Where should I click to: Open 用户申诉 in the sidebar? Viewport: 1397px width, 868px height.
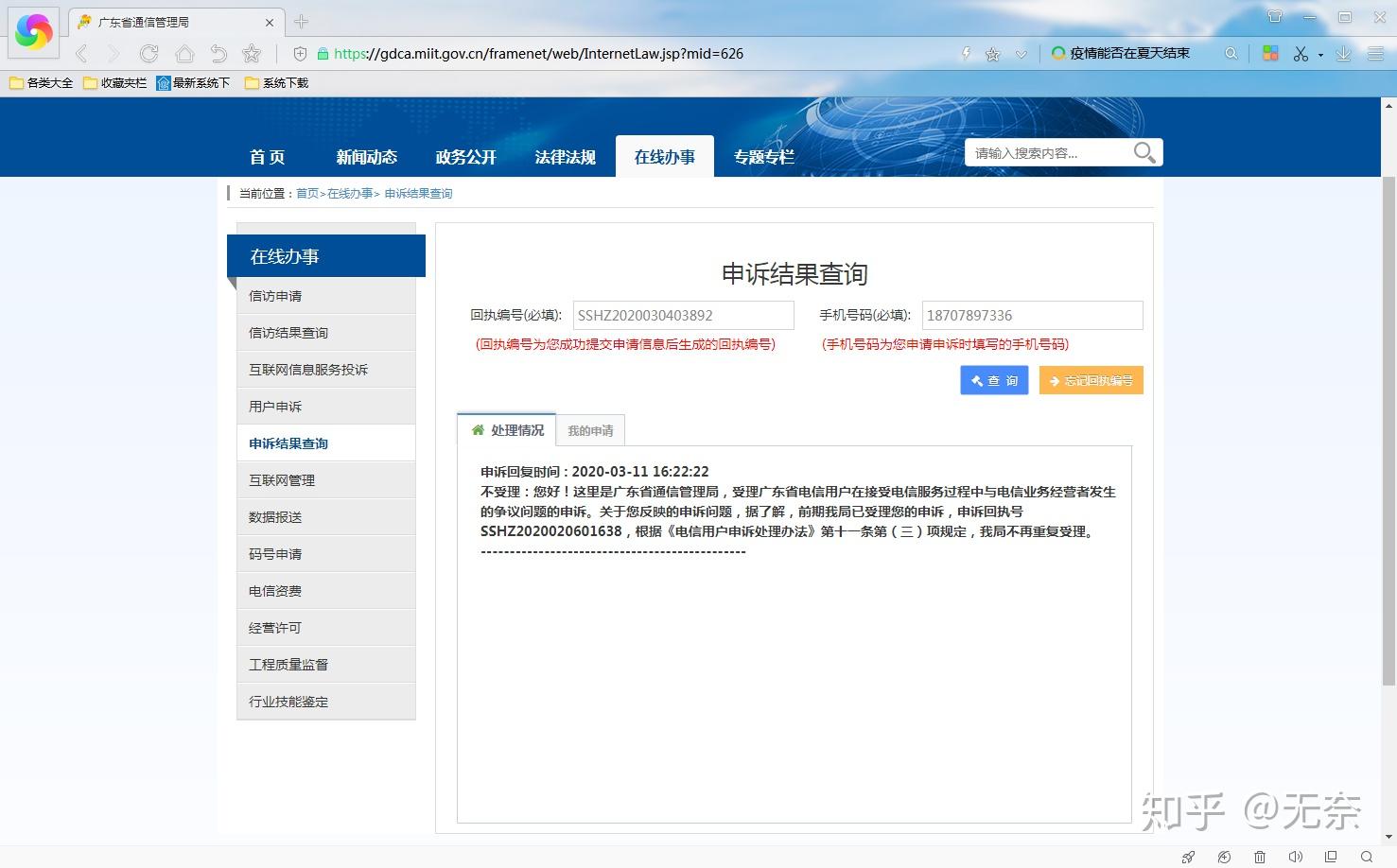pos(326,407)
